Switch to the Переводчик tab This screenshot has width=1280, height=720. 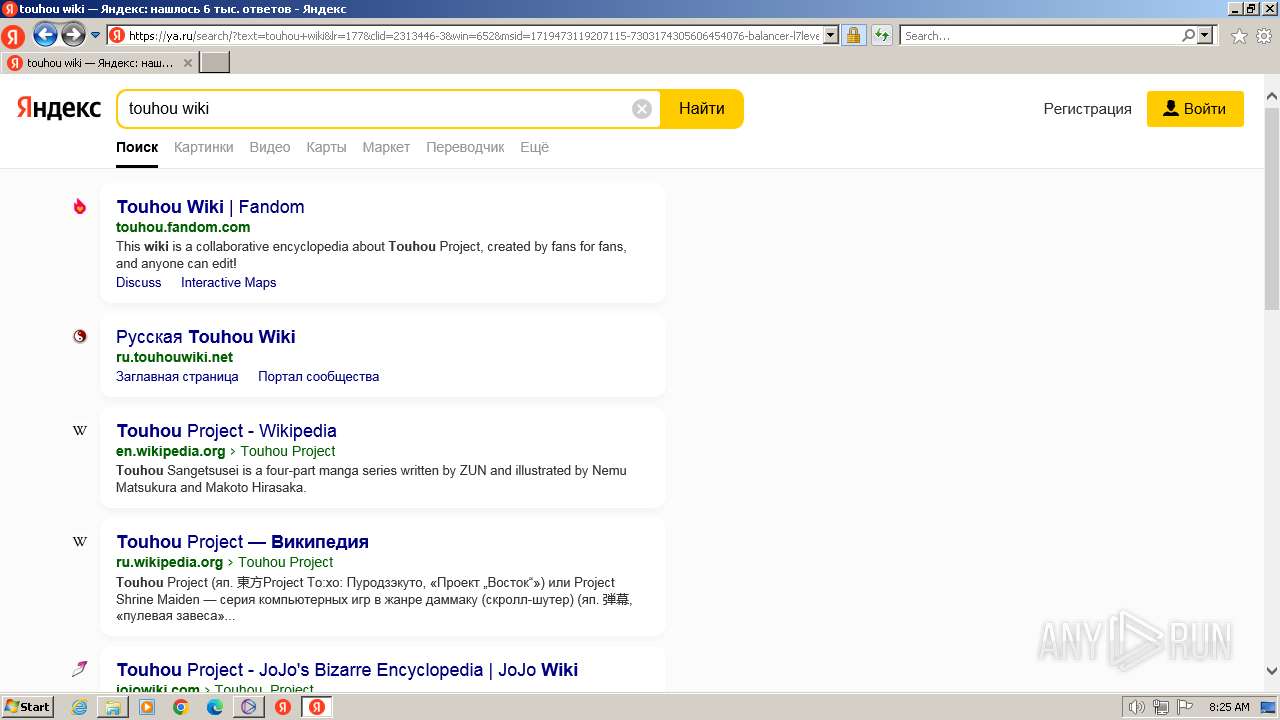[465, 147]
